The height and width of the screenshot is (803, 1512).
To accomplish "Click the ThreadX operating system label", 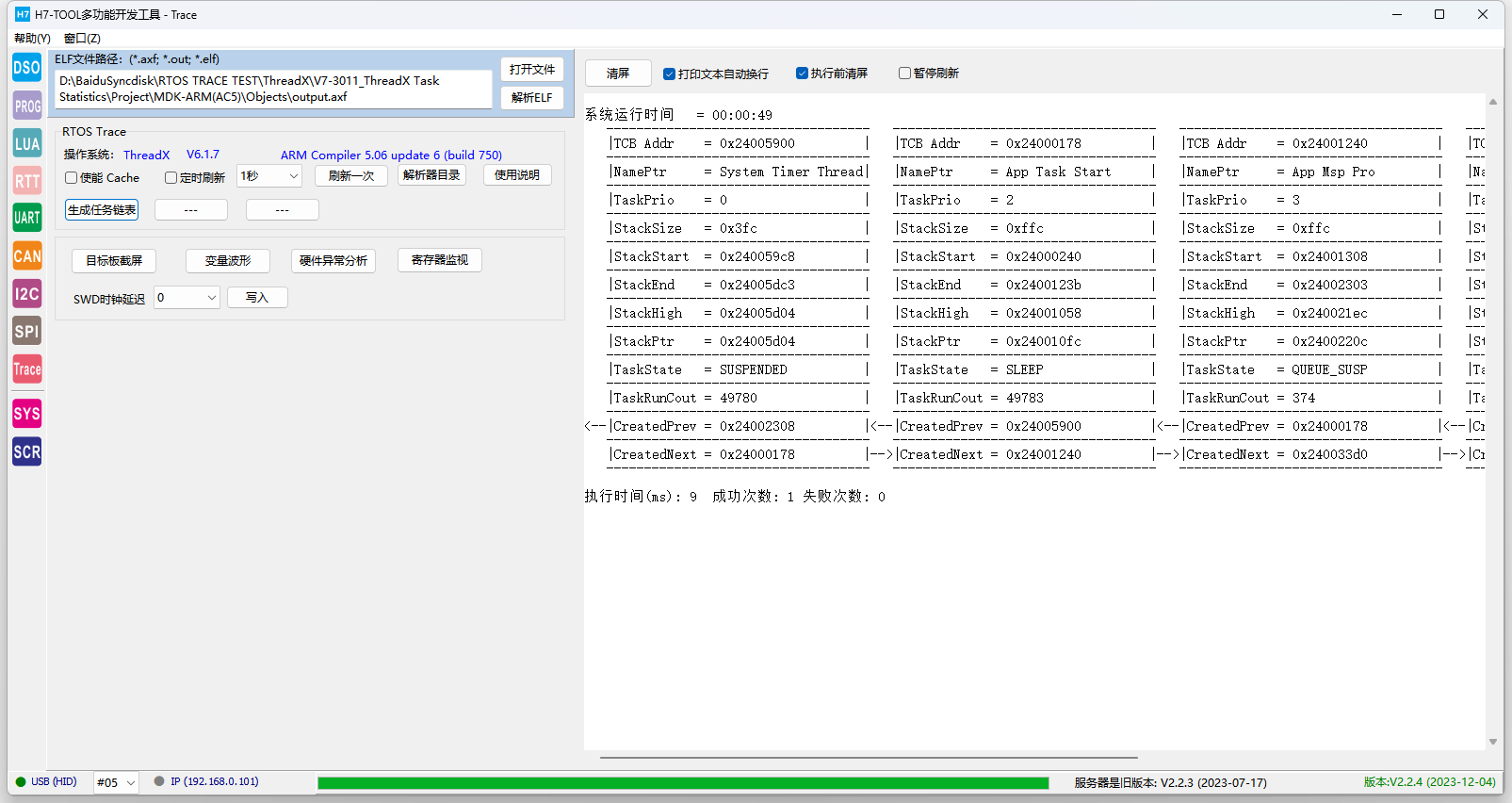I will (147, 156).
